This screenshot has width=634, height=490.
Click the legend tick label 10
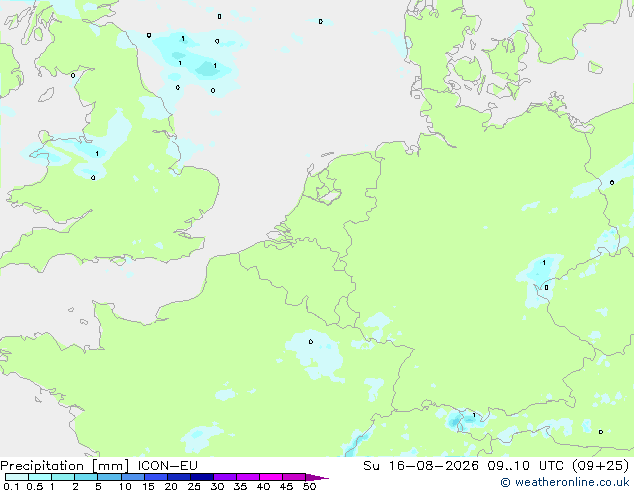(x=125, y=486)
